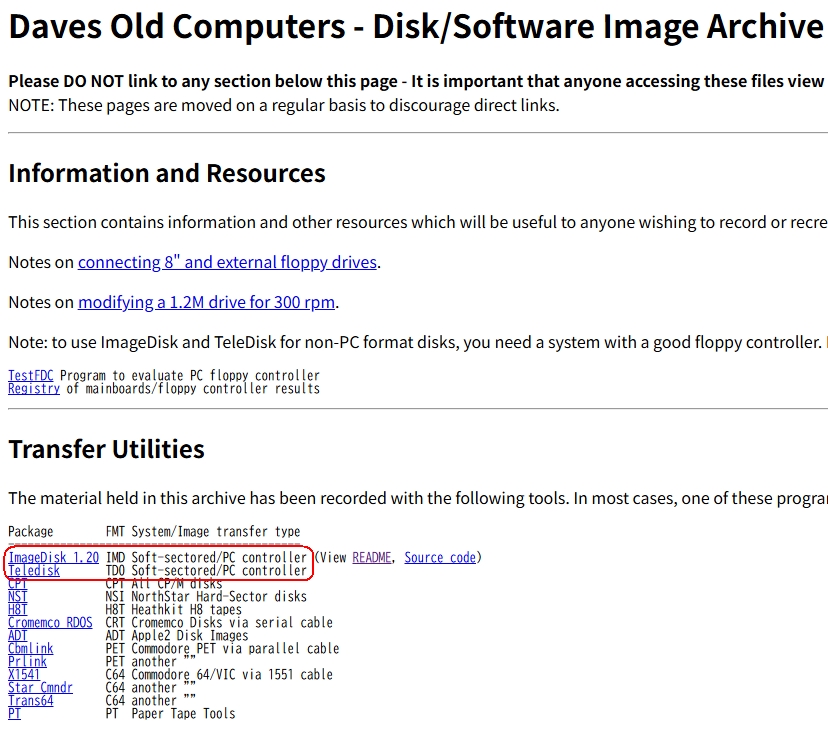Click the 'ADT Apple2 Disk Images' text
This screenshot has width=828, height=755.
click(x=177, y=636)
